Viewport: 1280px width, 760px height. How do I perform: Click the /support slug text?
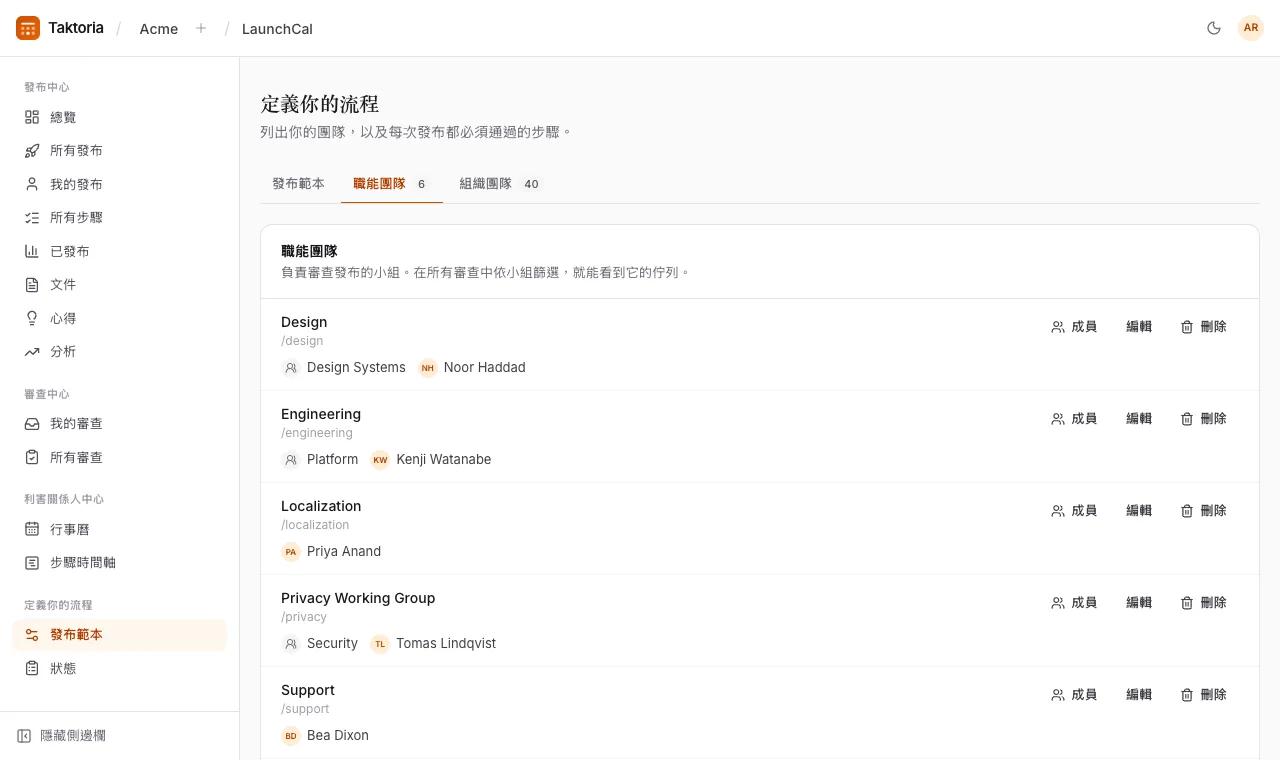pyautogui.click(x=305, y=709)
